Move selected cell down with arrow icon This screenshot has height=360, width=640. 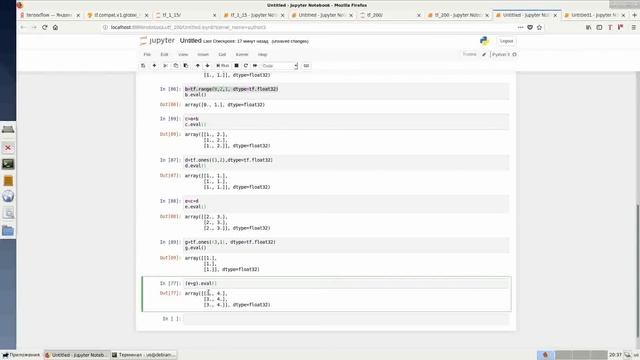point(207,66)
